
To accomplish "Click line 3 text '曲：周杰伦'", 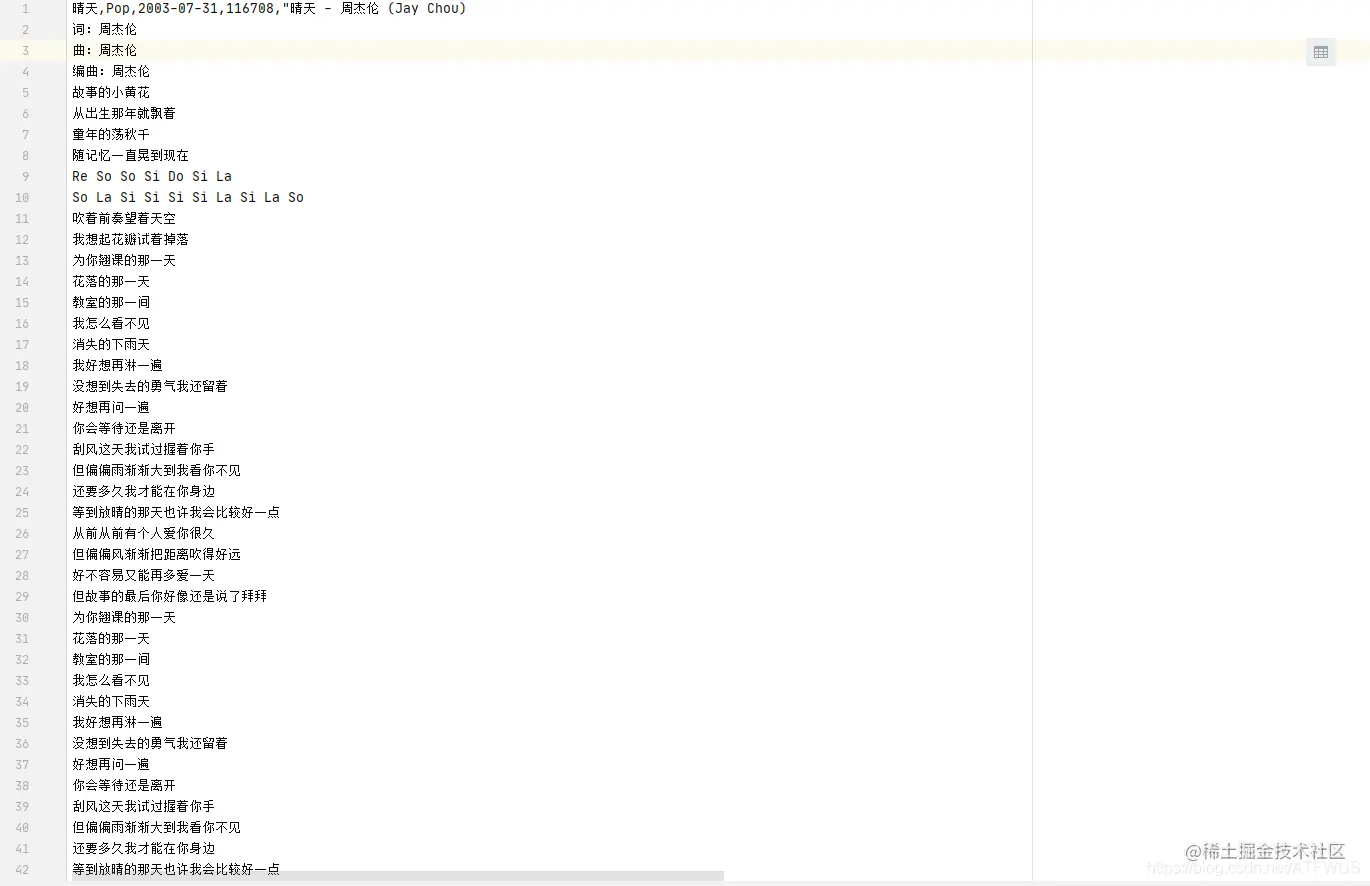I will (104, 50).
